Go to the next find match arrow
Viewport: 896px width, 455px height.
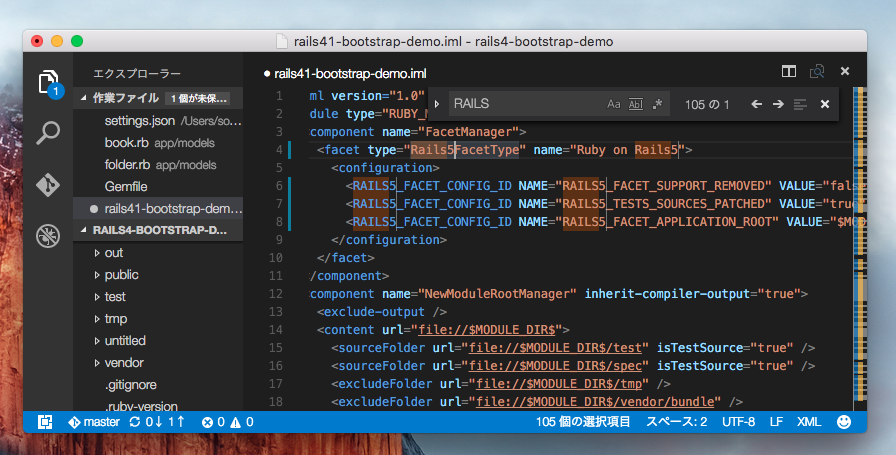778,104
